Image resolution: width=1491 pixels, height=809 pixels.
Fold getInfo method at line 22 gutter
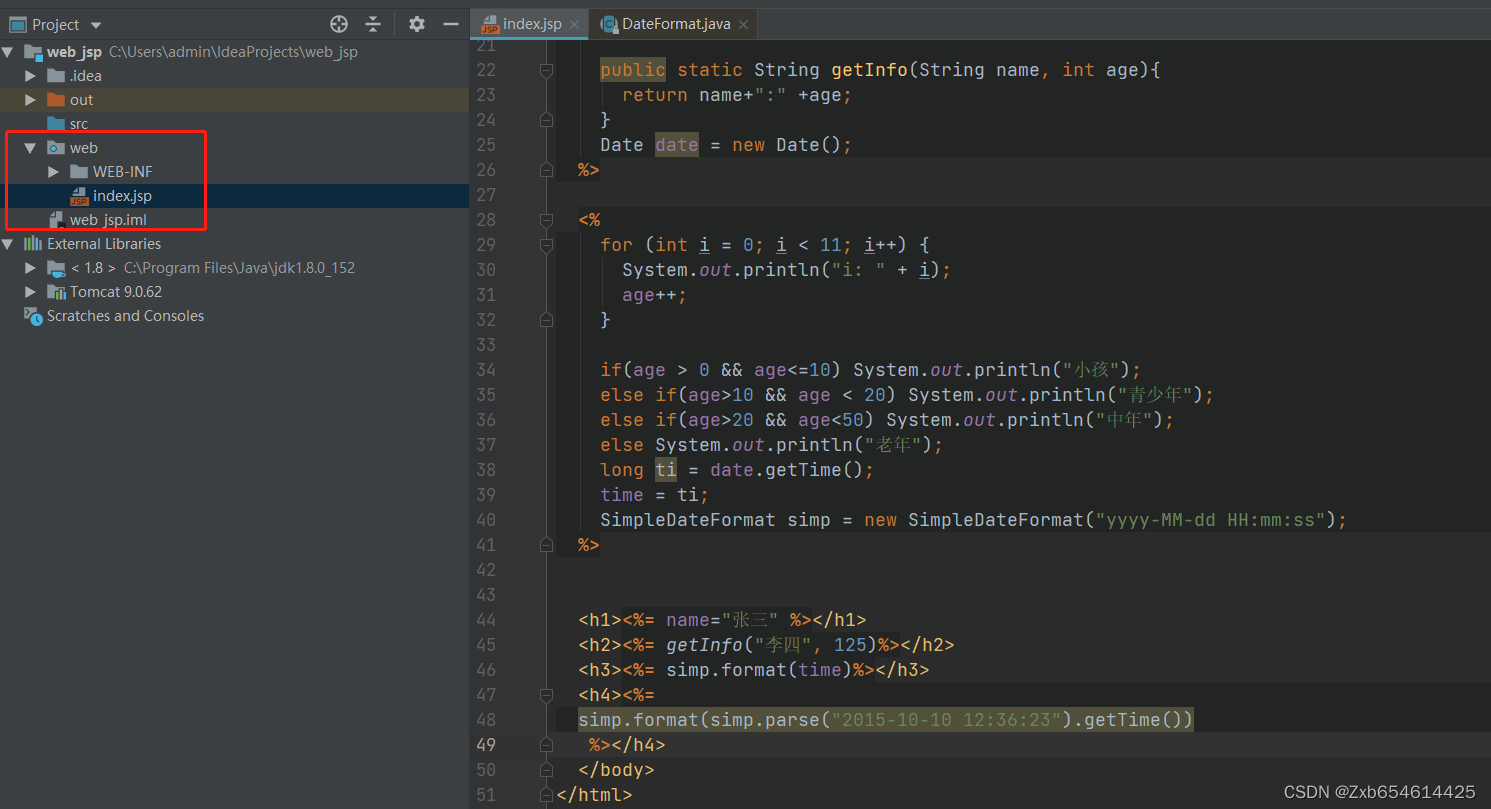point(546,70)
